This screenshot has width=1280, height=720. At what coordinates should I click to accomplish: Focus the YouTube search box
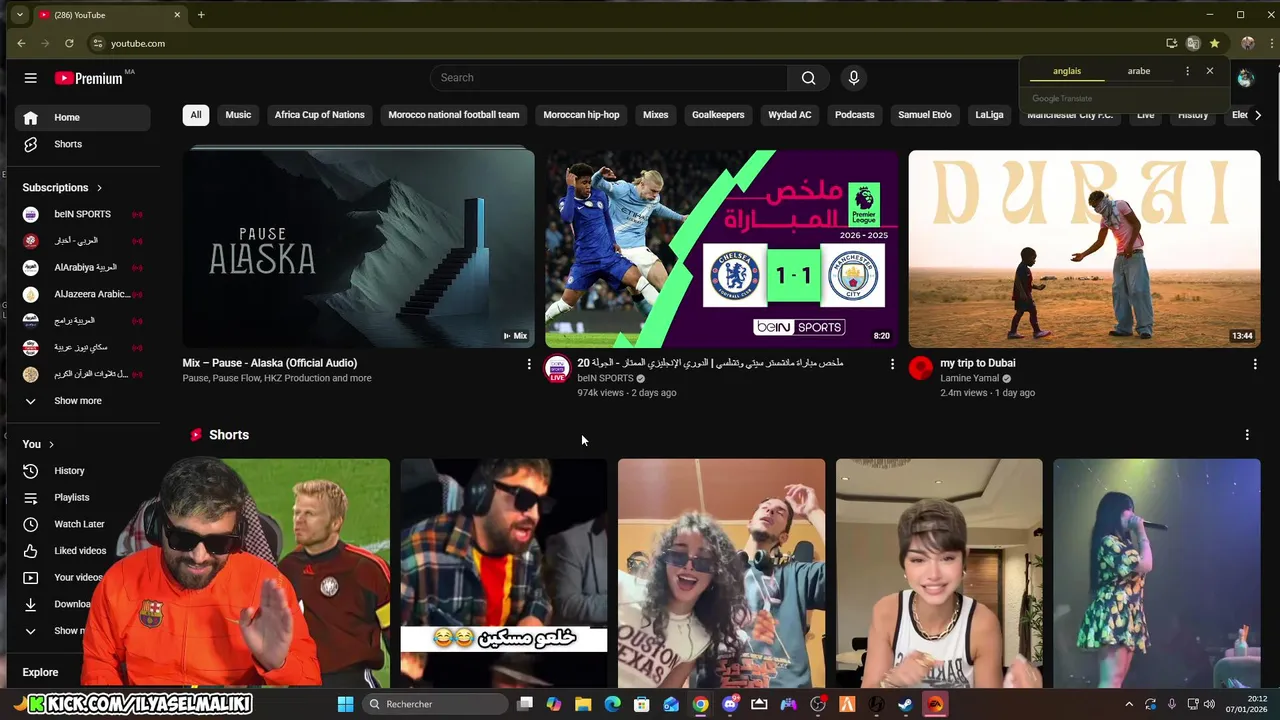pos(609,78)
